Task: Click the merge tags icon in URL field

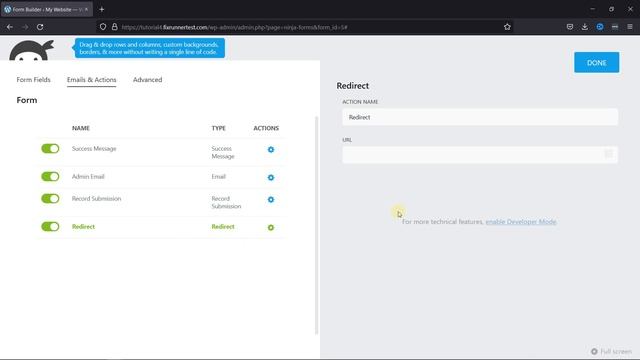Action: click(609, 154)
